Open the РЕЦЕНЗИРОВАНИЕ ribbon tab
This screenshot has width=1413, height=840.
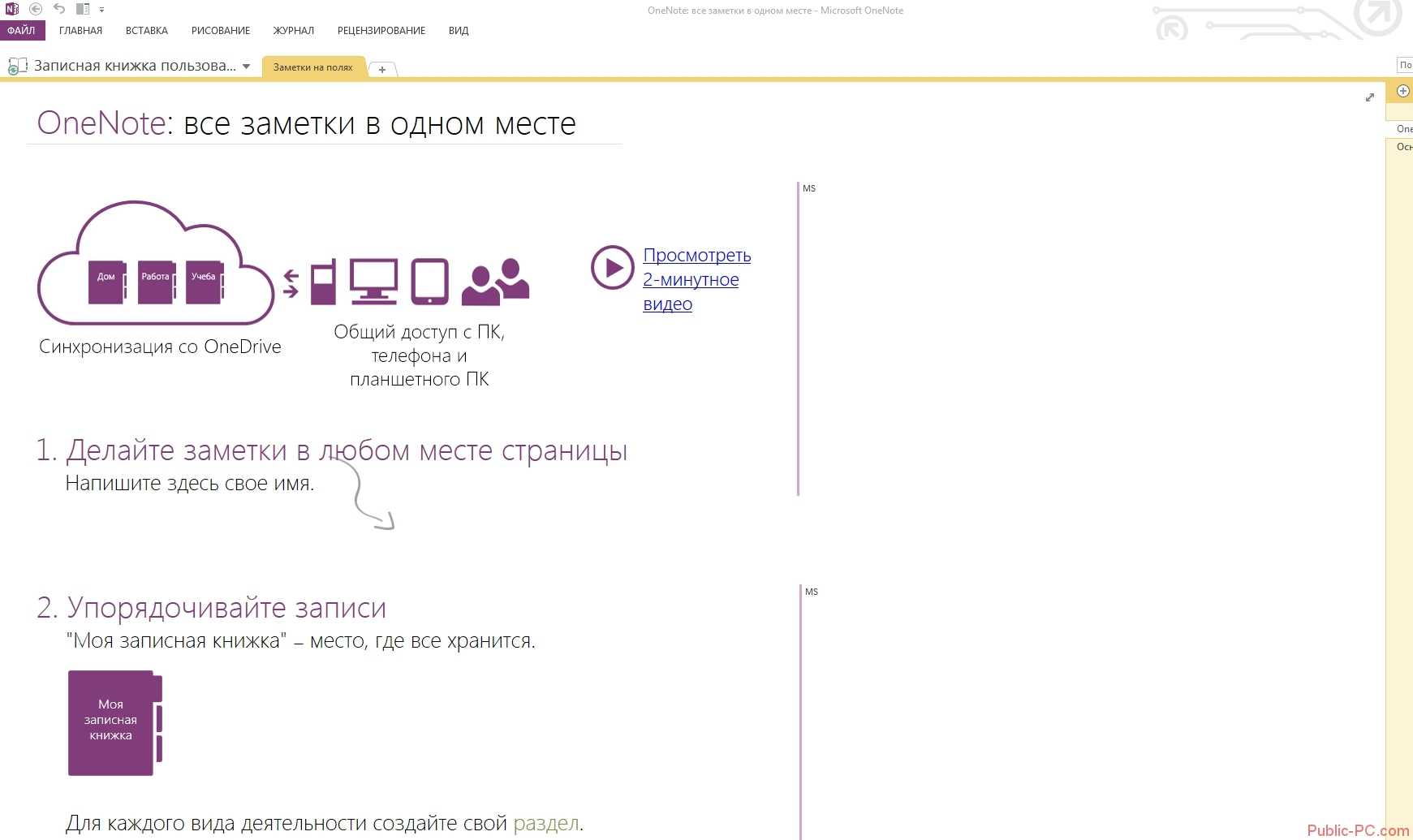point(381,30)
